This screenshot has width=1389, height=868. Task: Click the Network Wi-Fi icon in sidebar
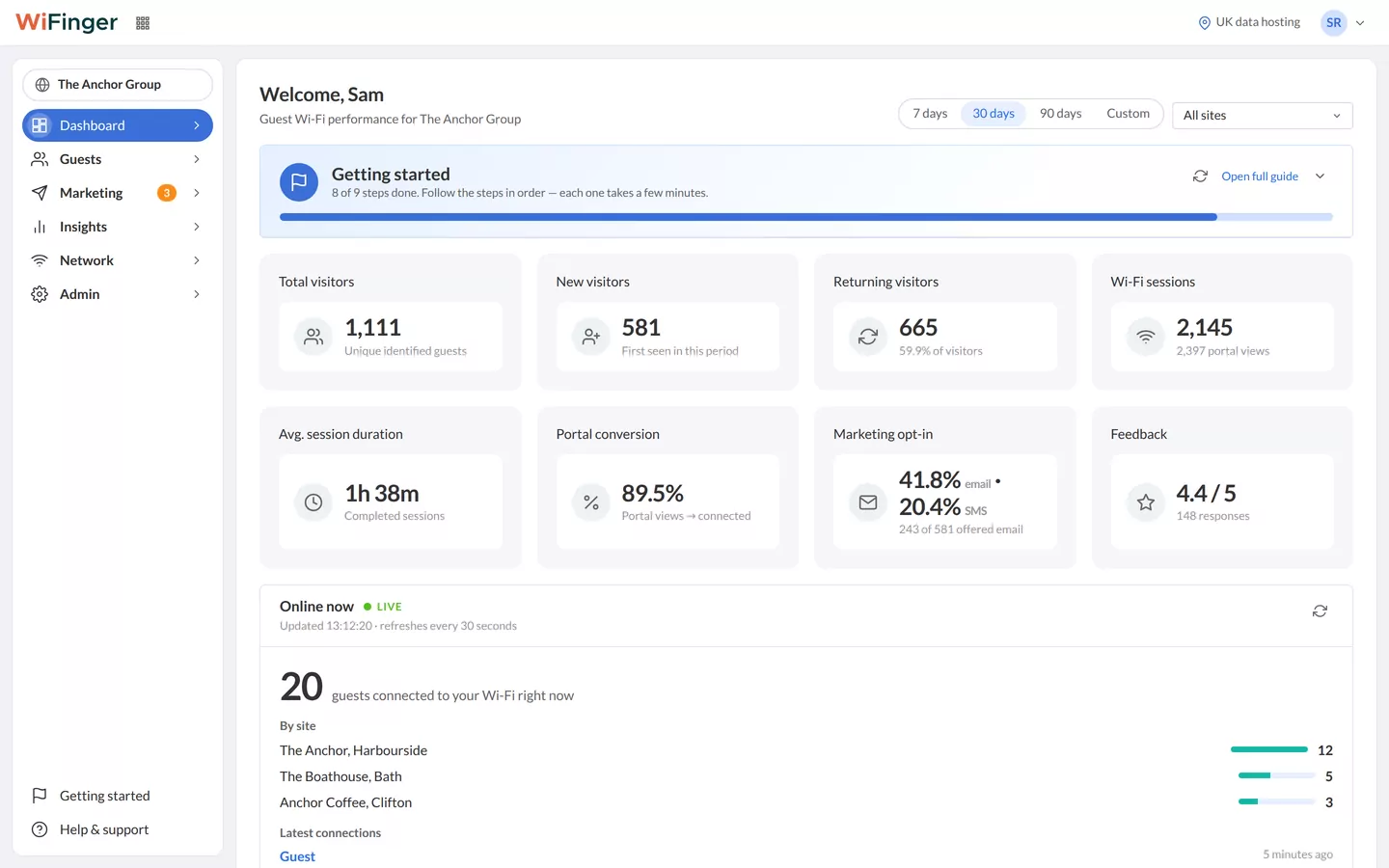pyautogui.click(x=40, y=260)
